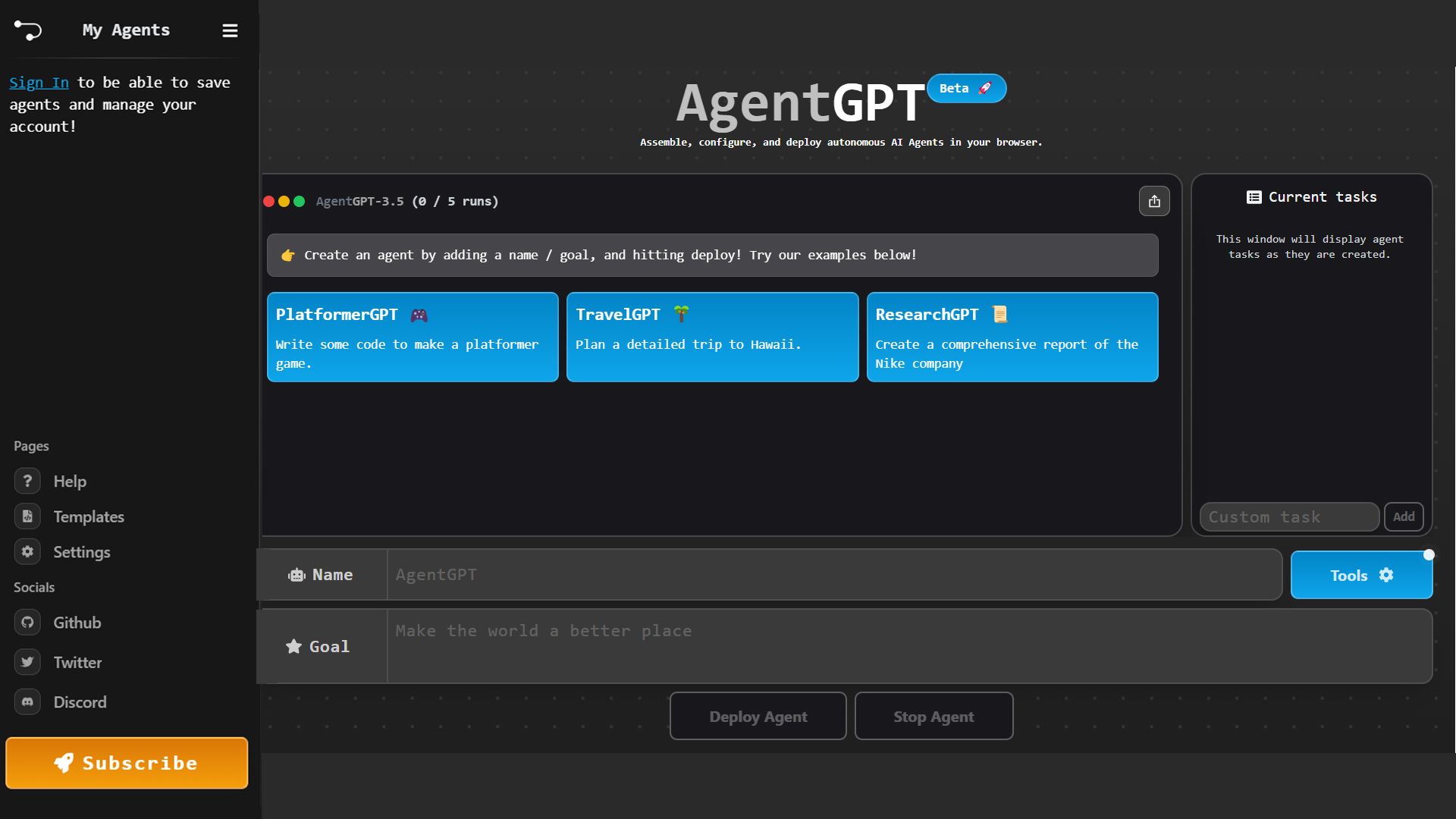Join Discord via the sidebar icon

(27, 701)
